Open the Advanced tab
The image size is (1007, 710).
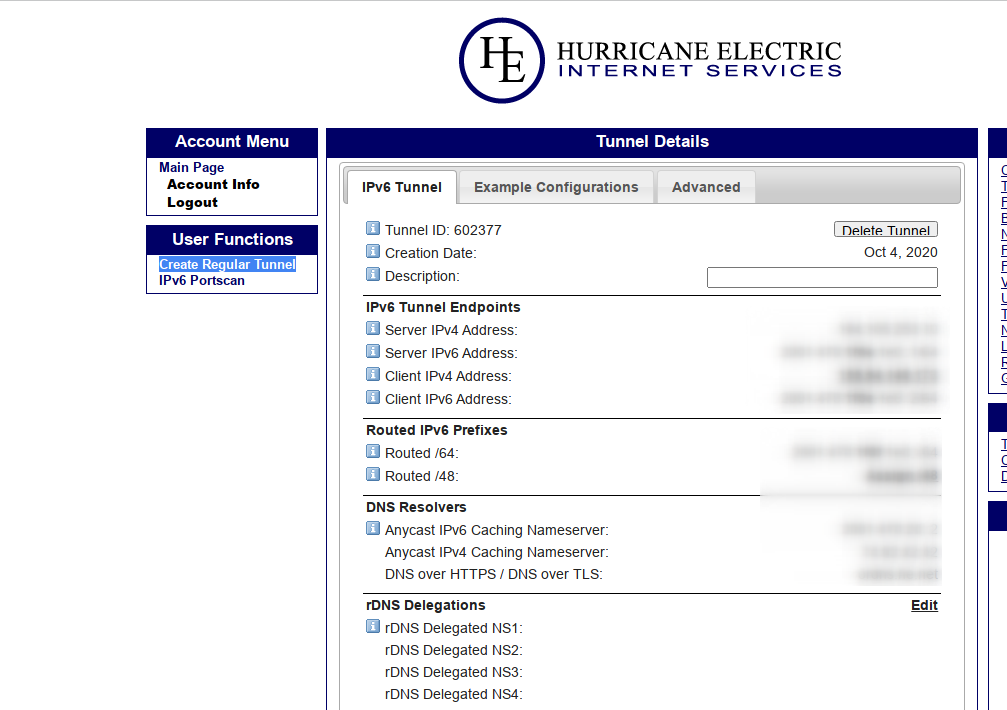coord(706,187)
